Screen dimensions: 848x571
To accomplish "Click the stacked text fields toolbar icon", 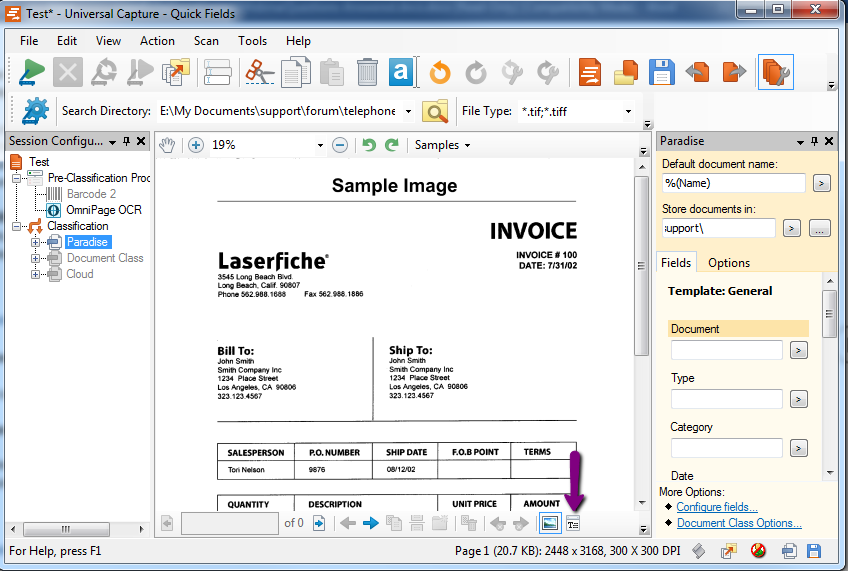I will [x=217, y=72].
